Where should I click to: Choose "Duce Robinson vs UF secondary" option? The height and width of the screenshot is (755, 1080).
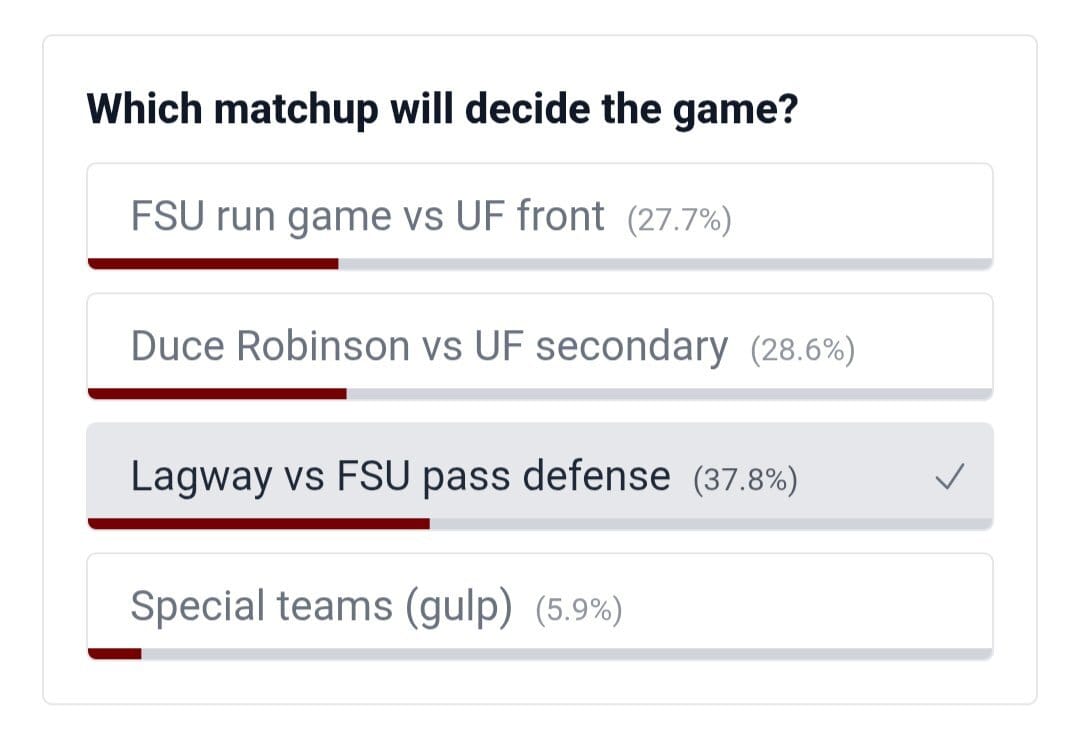[x=428, y=346]
